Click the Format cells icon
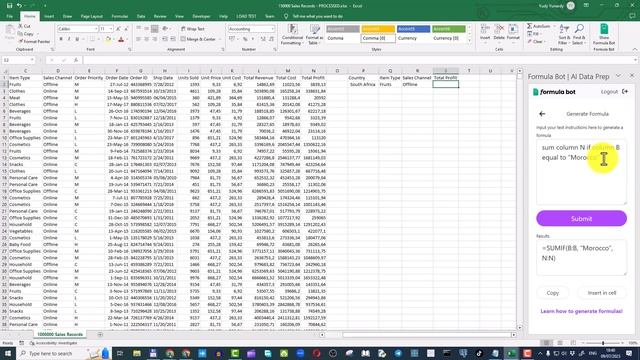 513,32
